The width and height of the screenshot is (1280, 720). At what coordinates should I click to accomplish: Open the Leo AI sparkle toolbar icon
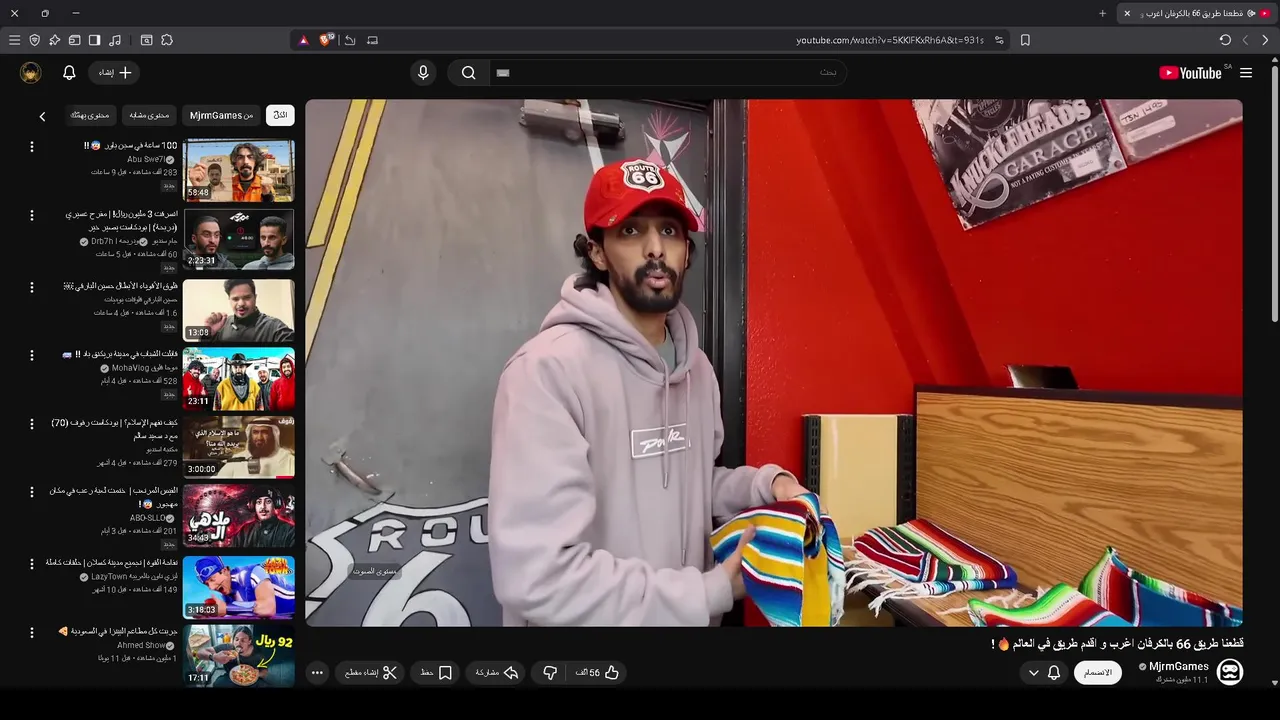click(55, 40)
